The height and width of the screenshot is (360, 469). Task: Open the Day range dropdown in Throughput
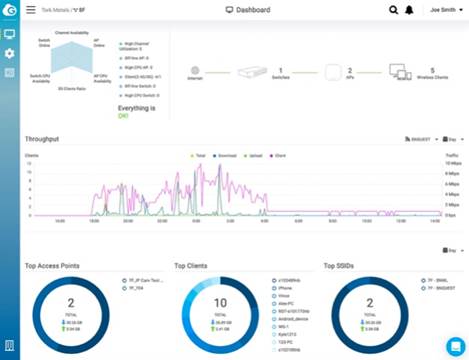pyautogui.click(x=453, y=139)
